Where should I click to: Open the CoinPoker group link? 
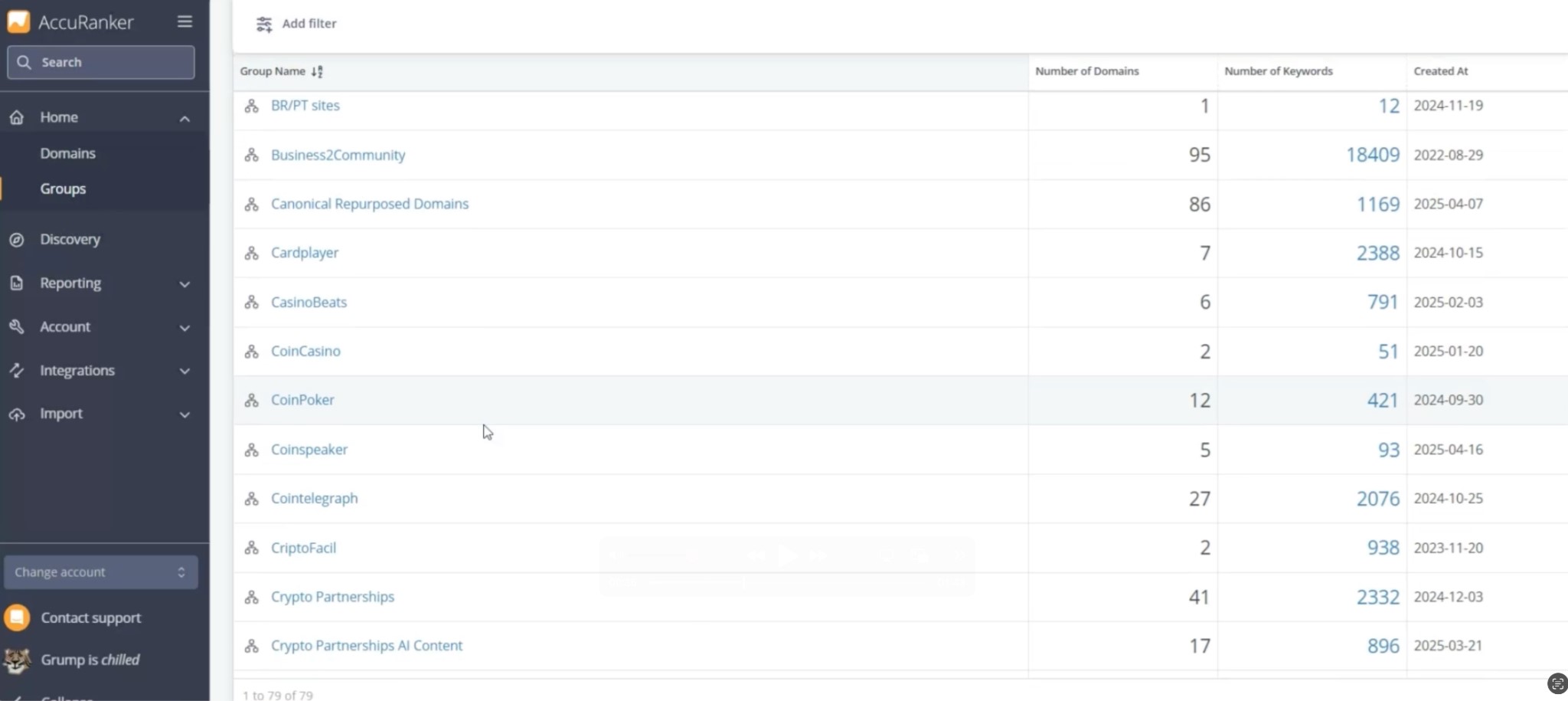click(302, 400)
